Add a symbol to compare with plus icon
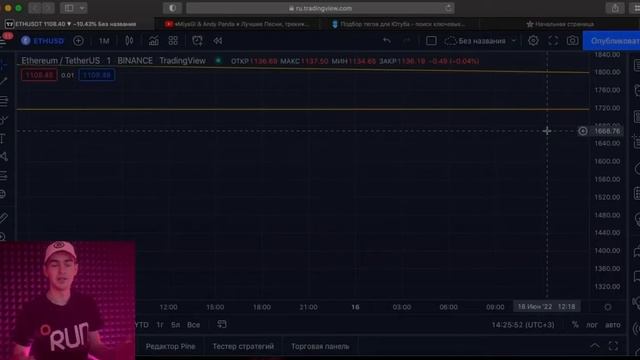This screenshot has height=360, width=640. click(78, 41)
